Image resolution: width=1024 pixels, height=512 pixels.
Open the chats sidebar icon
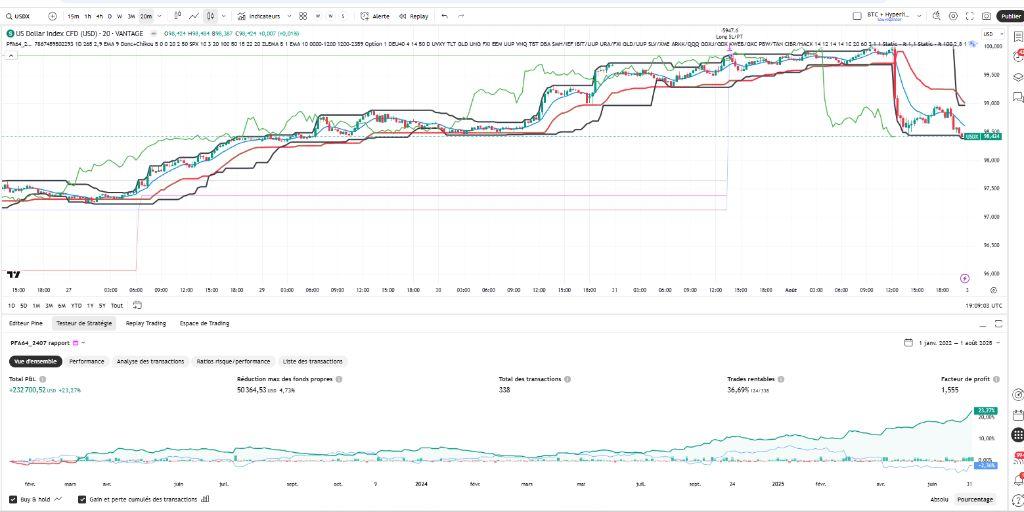pos(1017,97)
